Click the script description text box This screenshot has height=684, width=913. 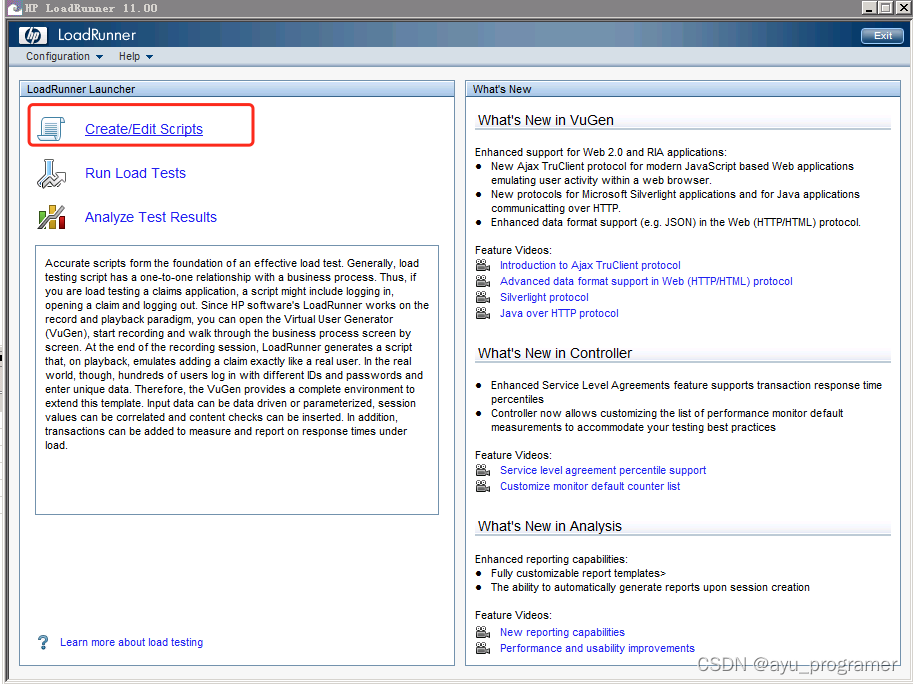click(236, 380)
